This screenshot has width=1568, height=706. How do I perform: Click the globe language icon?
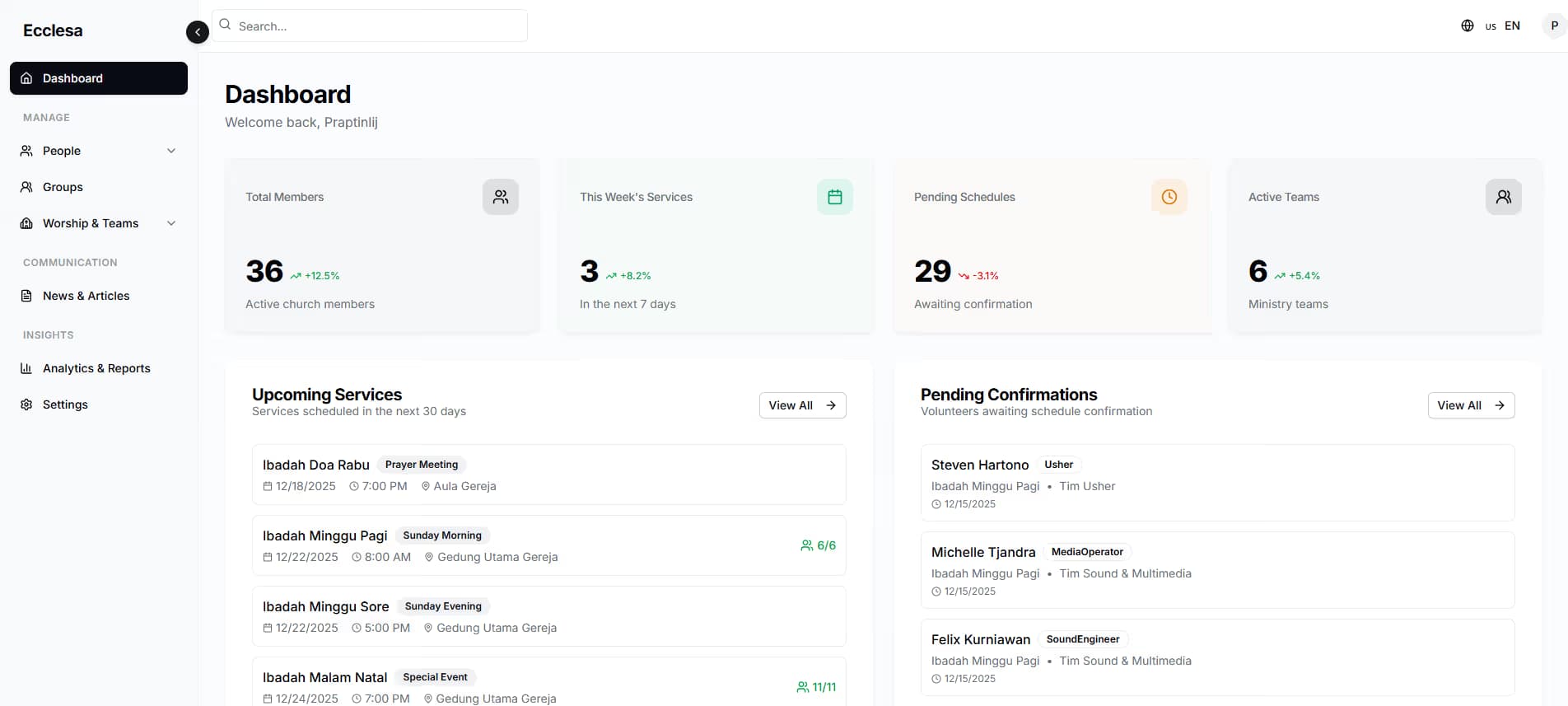(1468, 26)
